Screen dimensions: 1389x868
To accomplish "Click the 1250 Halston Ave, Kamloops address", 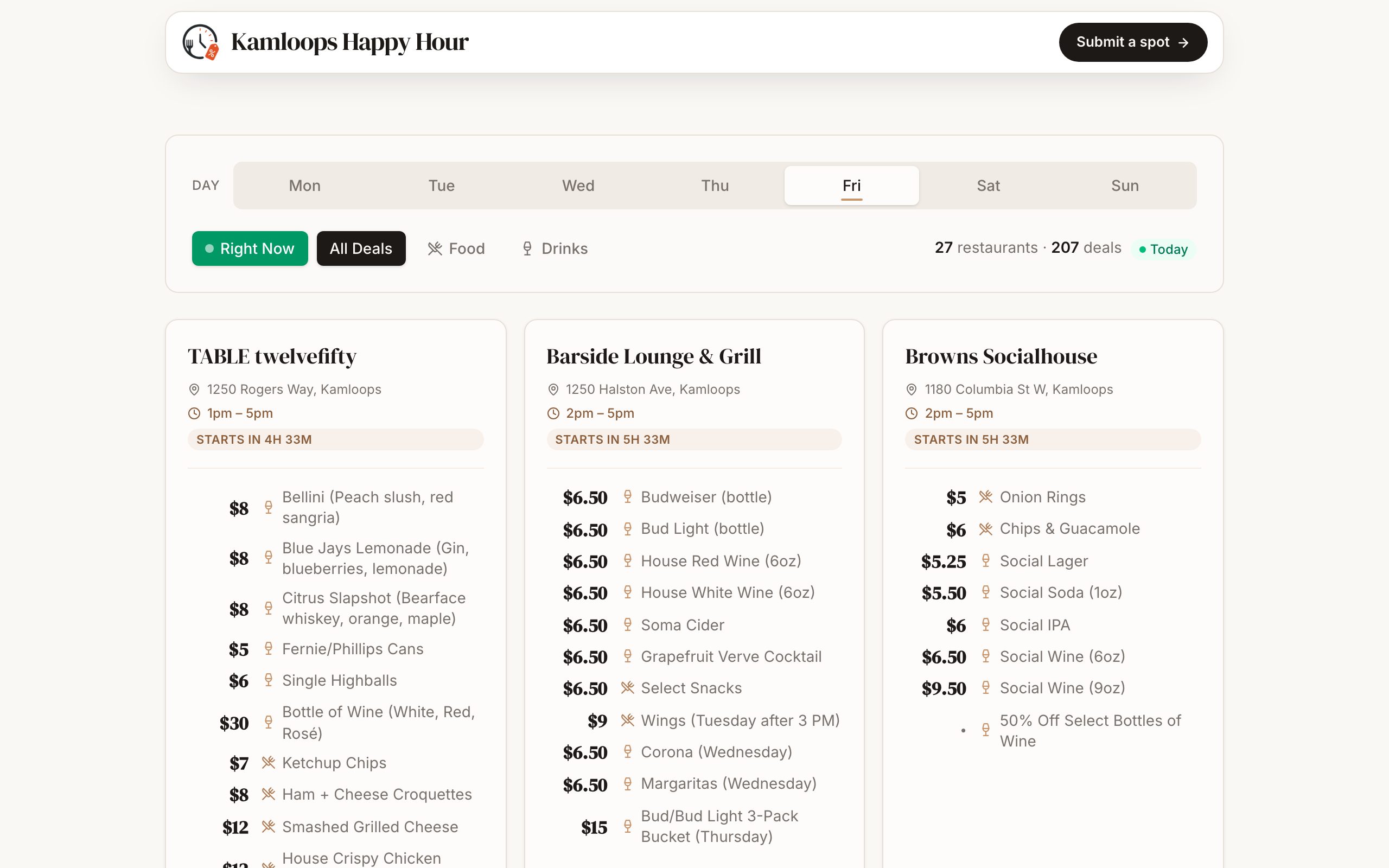I will tap(653, 389).
